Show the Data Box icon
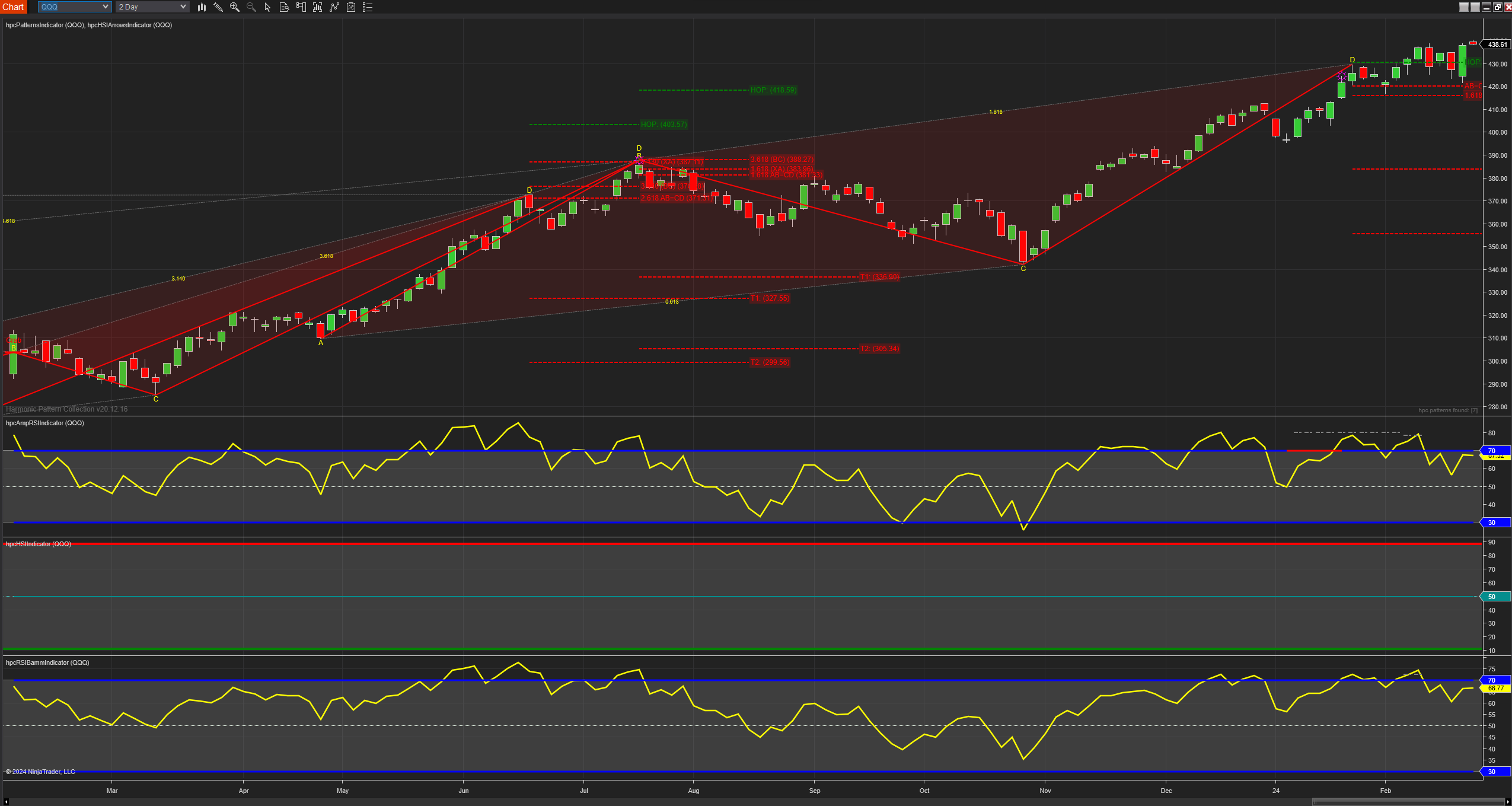Screen dimensions: 1512x806 click(x=284, y=7)
